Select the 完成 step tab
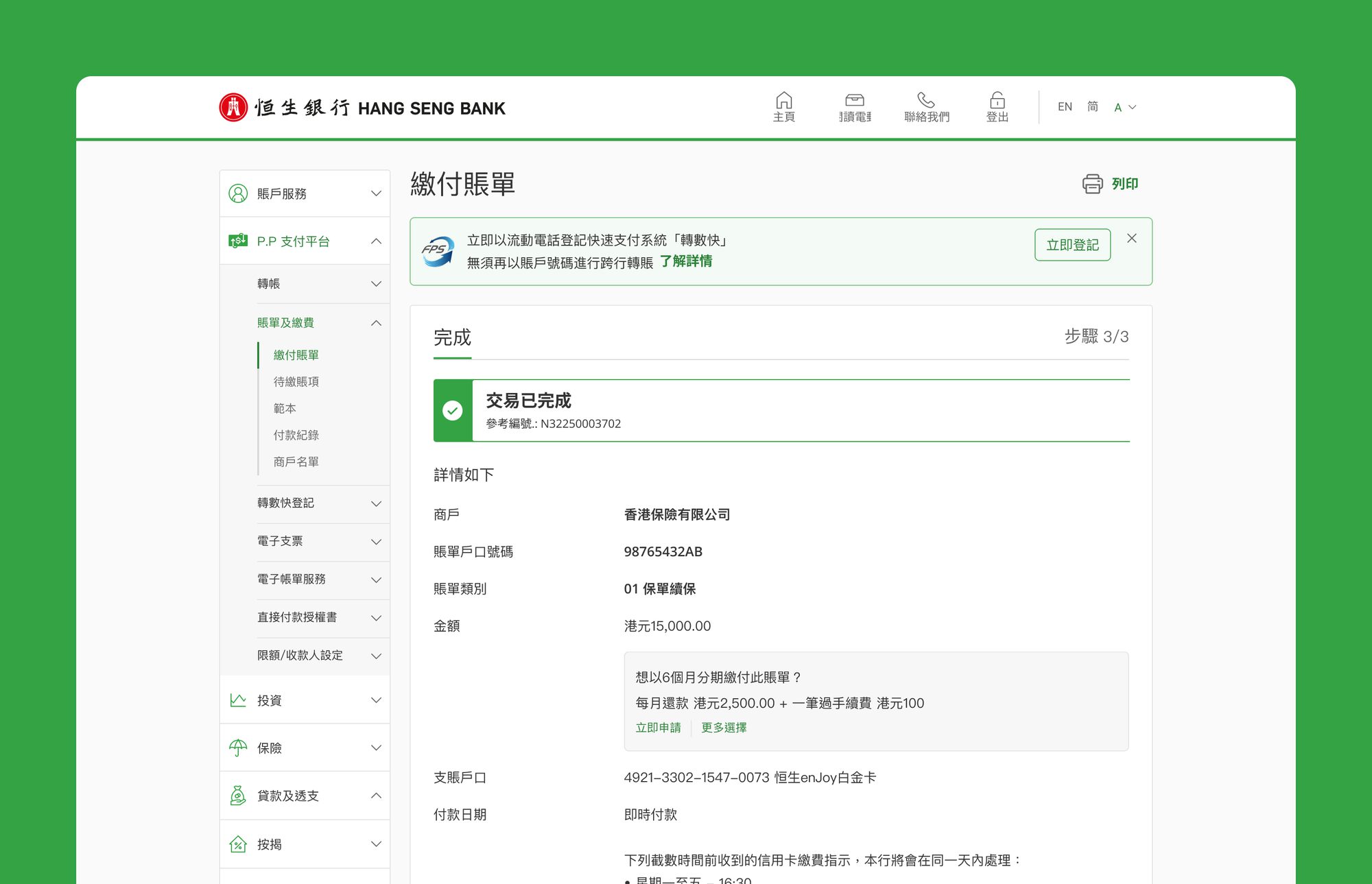The image size is (1372, 884). (452, 337)
